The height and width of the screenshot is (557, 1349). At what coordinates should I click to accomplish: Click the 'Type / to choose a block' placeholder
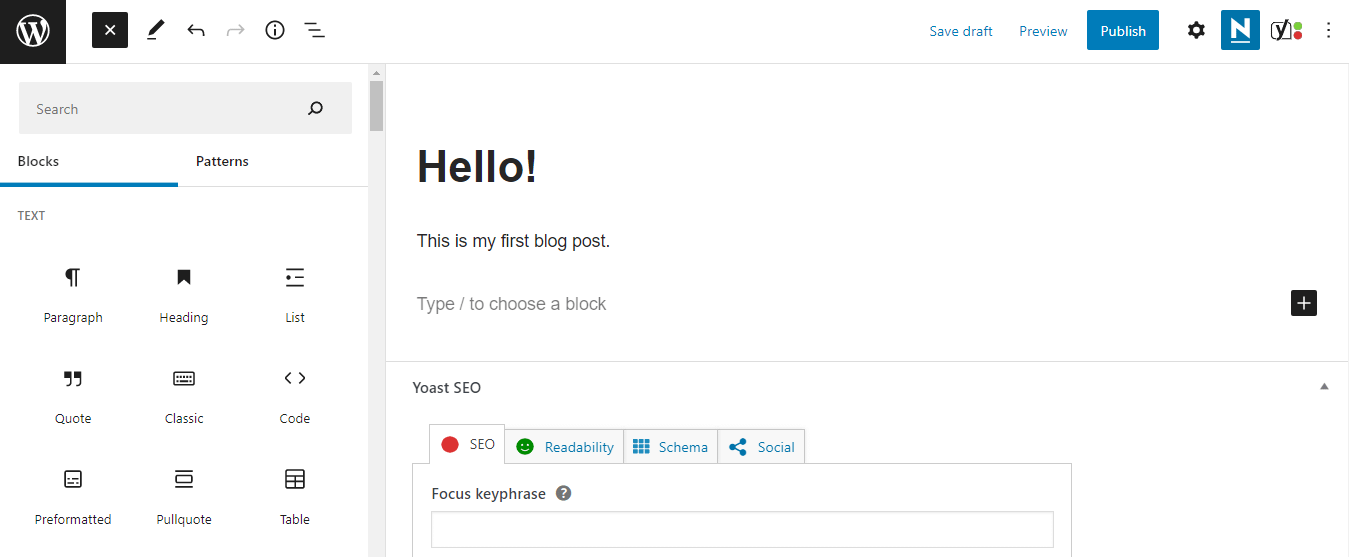pos(511,304)
